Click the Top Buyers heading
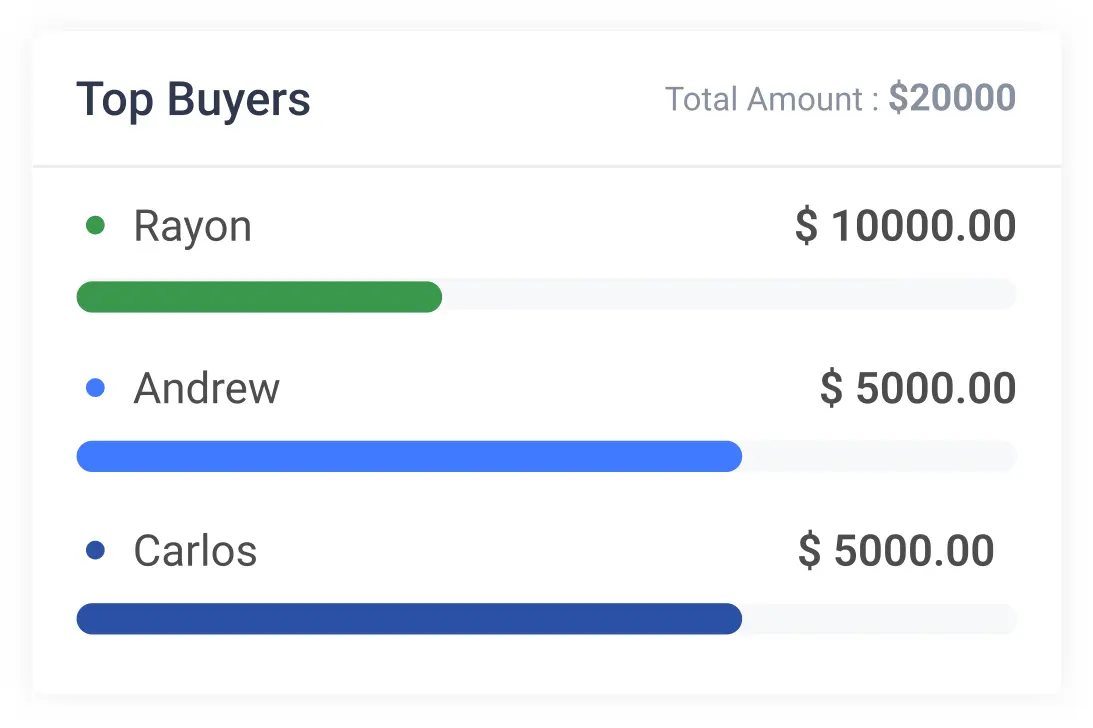 [193, 100]
